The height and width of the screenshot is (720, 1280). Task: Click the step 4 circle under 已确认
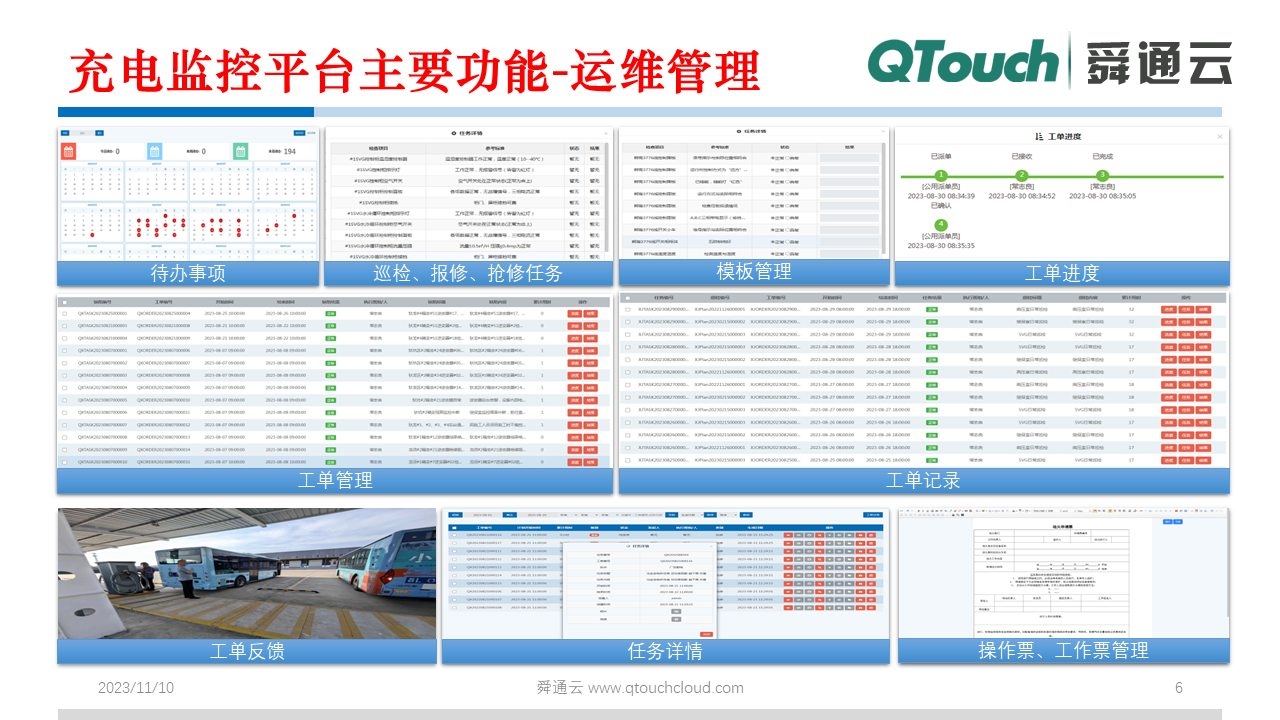pyautogui.click(x=940, y=225)
